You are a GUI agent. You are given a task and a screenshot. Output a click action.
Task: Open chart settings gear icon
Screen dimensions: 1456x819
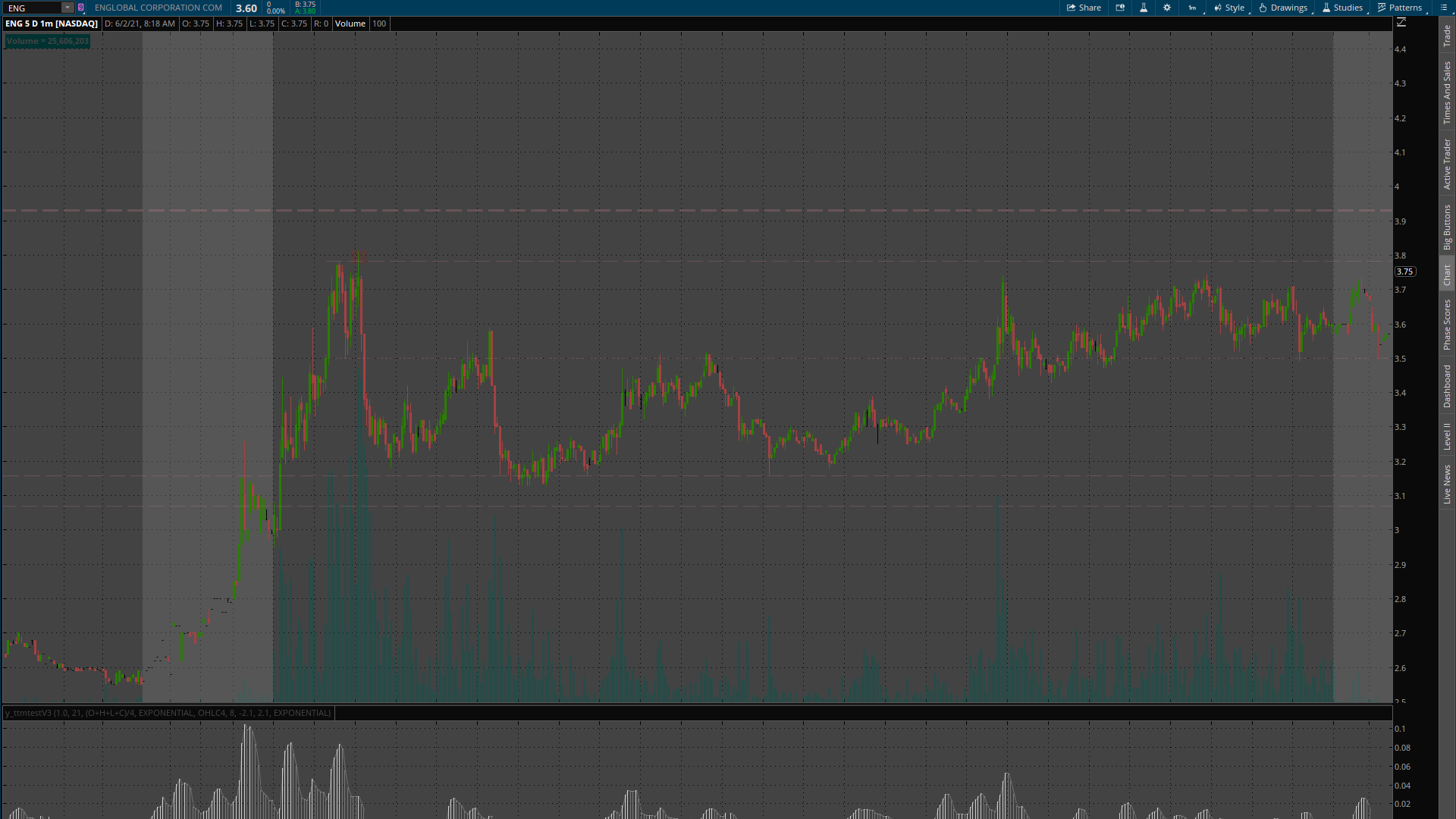1167,8
